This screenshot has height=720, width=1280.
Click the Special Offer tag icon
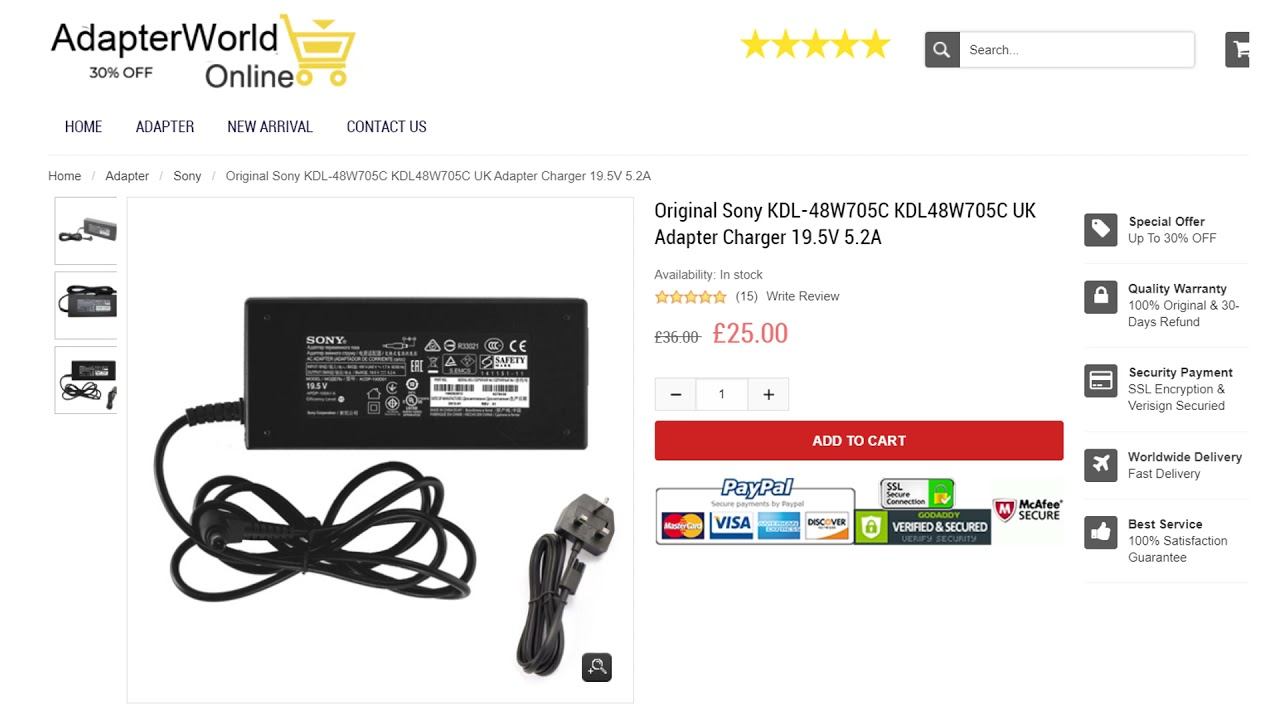click(1101, 229)
